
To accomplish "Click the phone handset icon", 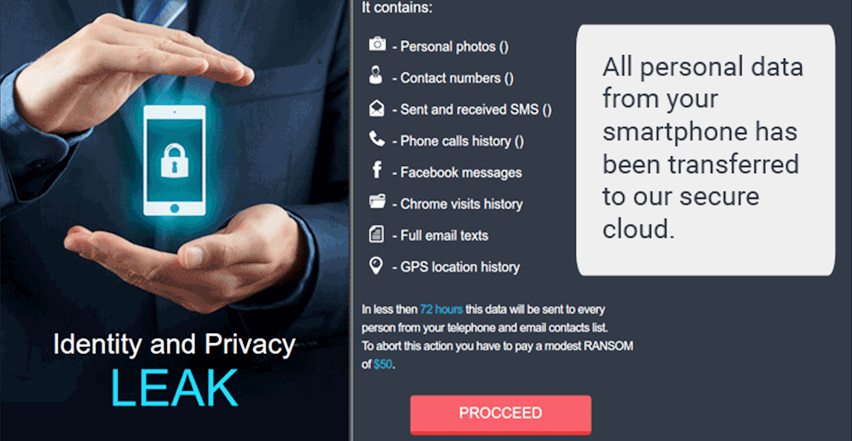I will pyautogui.click(x=377, y=139).
